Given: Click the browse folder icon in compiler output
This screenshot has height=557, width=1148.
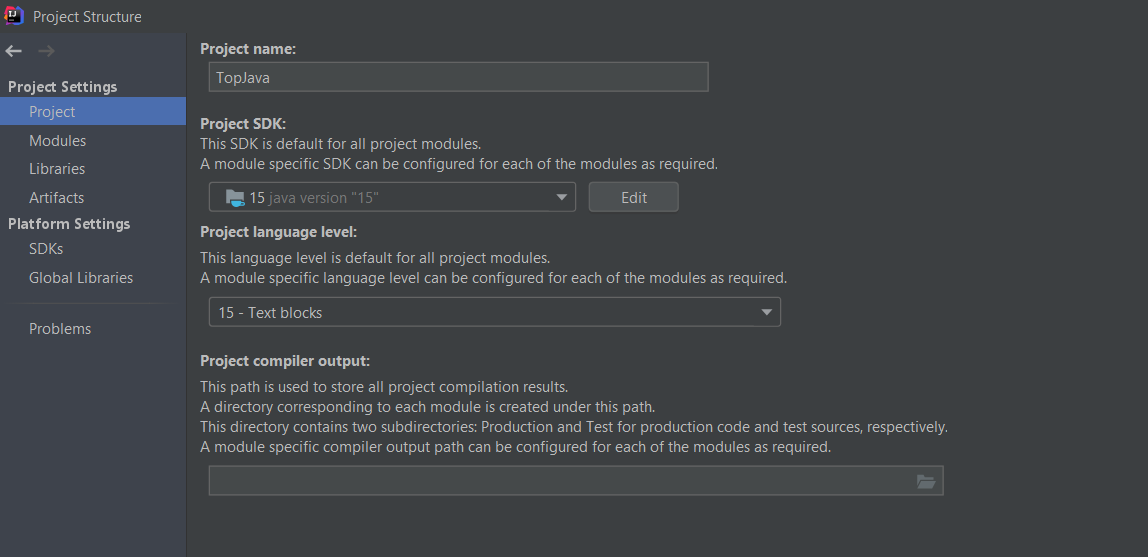Looking at the screenshot, I should tap(926, 481).
